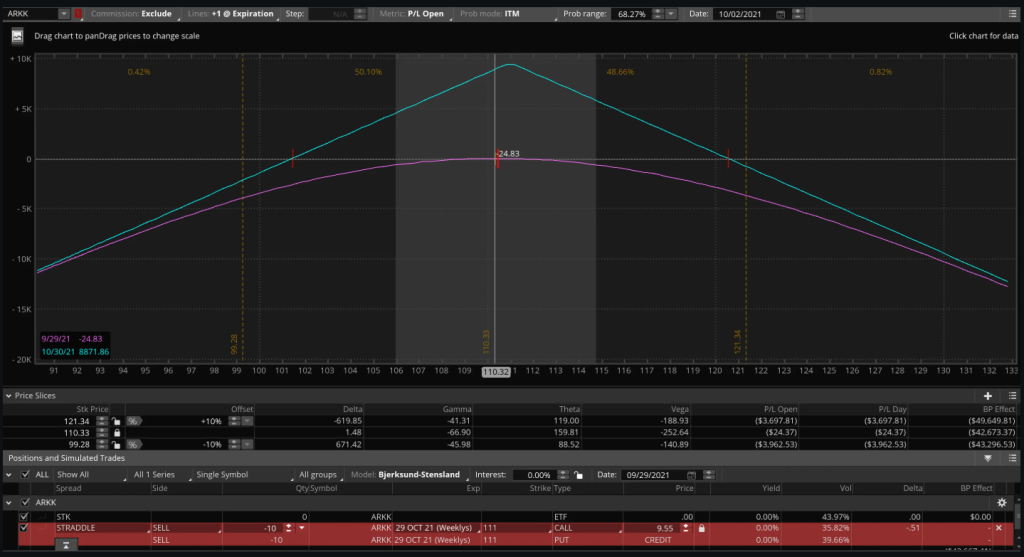Screen dimensions: 1024x557
Task: Open calendar icon beside 09/29/2021 date
Action: tap(691, 475)
